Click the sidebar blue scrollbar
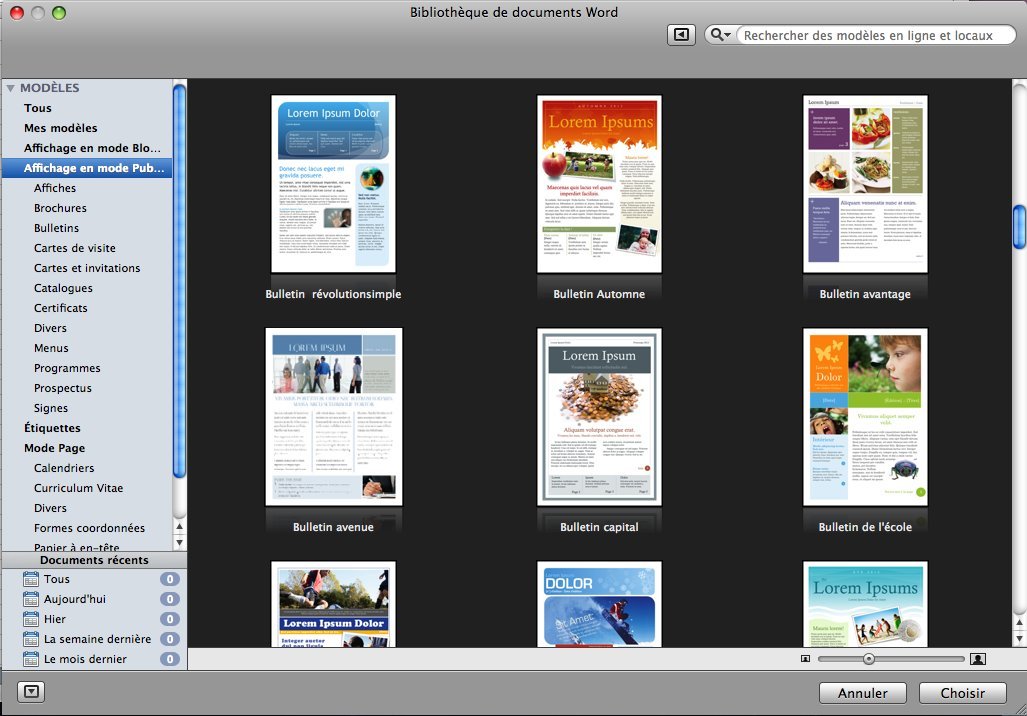This screenshot has width=1027, height=716. tap(179, 282)
